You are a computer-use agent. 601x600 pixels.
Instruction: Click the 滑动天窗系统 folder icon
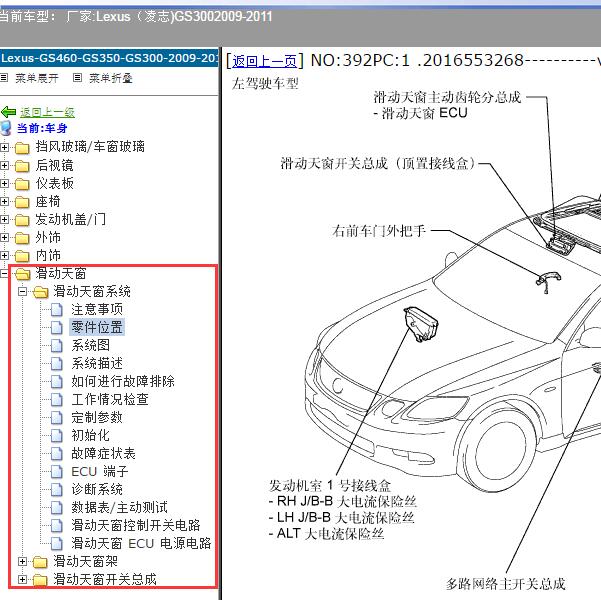[x=40, y=292]
